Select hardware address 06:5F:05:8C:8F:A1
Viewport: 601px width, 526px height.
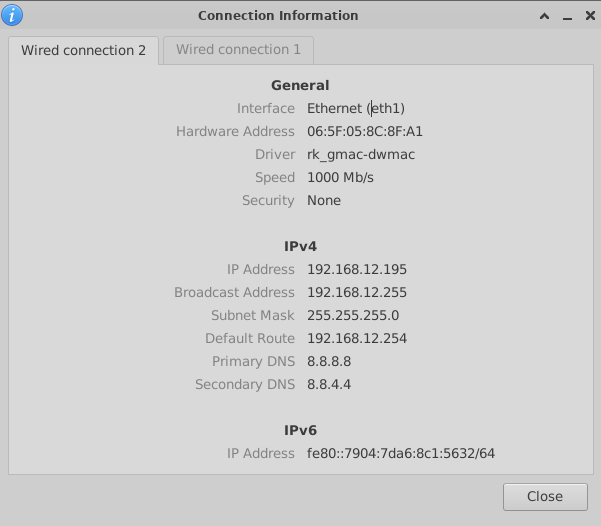[365, 132]
